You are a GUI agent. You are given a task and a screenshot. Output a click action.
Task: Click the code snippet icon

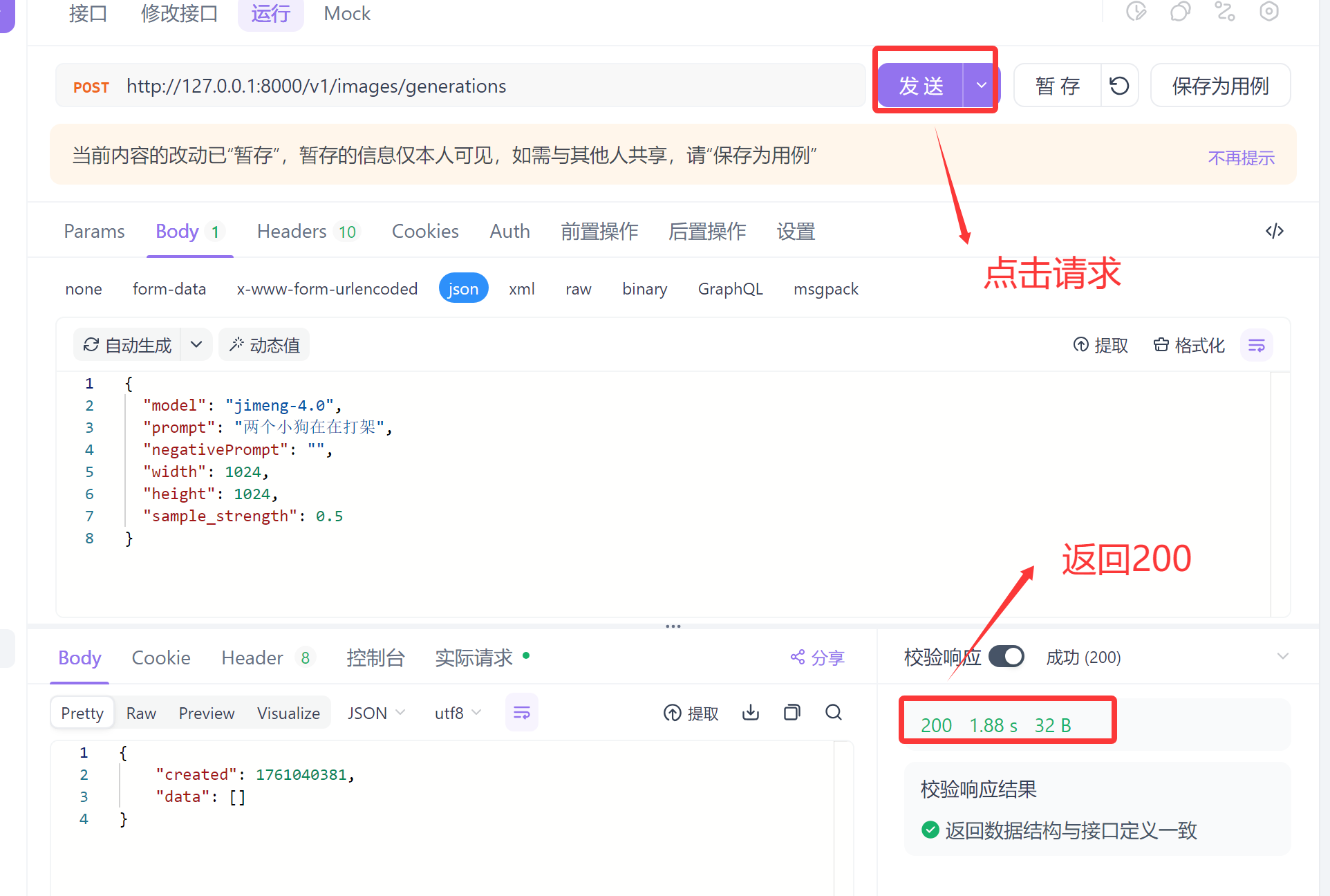click(1274, 231)
